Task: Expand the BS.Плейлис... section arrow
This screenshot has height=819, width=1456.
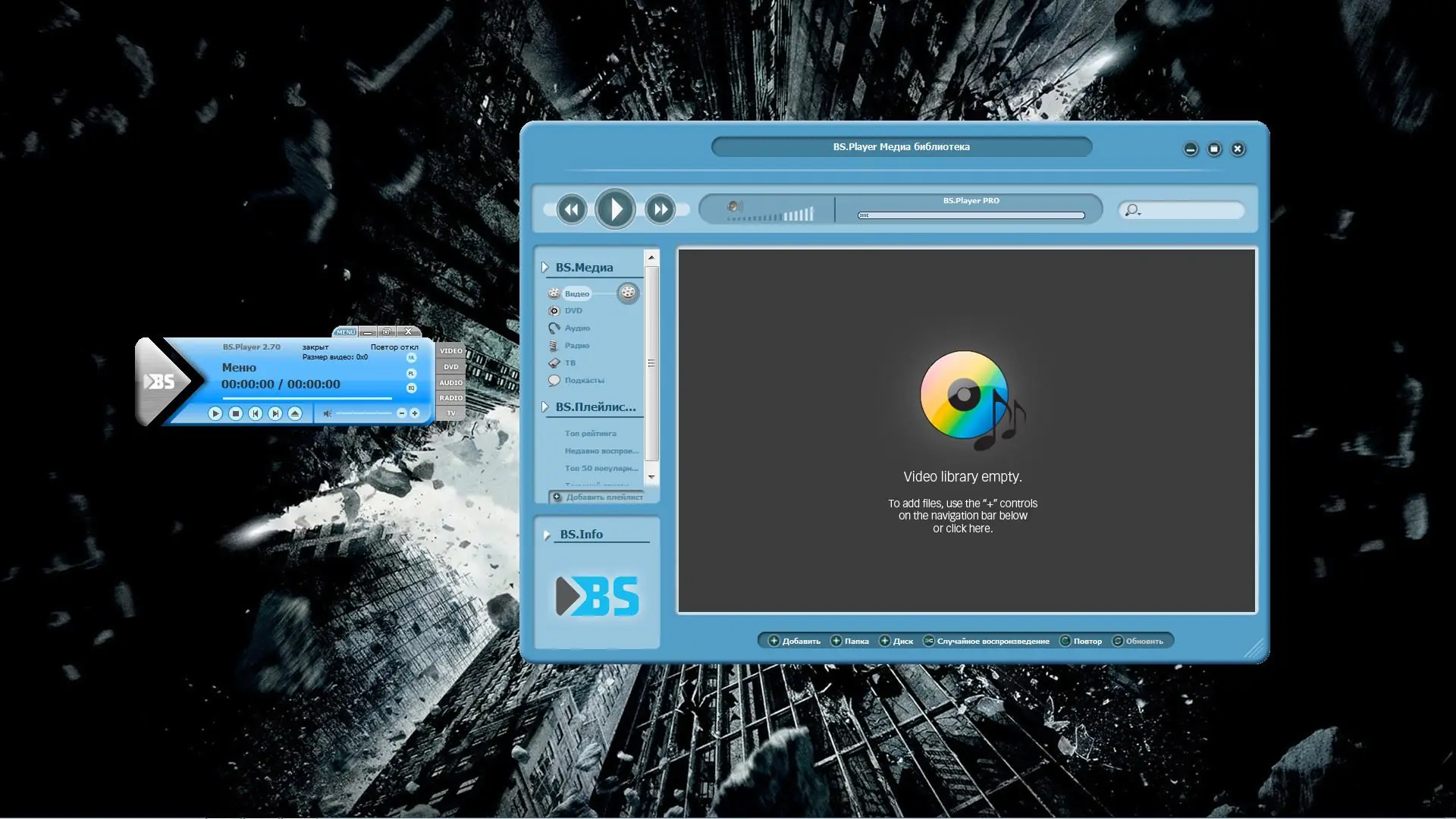Action: pos(544,407)
